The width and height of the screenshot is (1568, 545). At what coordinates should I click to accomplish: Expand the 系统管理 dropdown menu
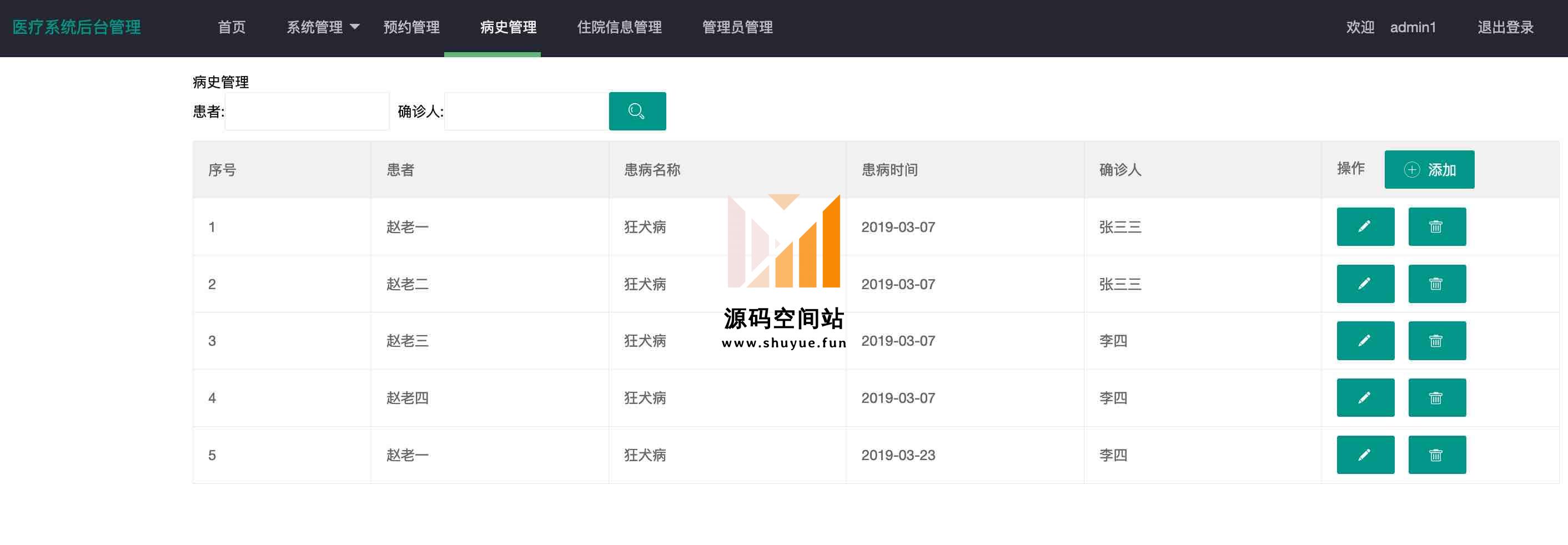click(323, 27)
